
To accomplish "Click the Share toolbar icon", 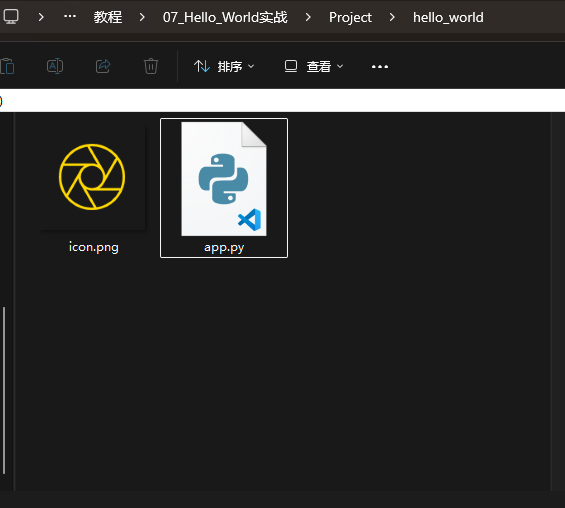I will click(x=103, y=66).
